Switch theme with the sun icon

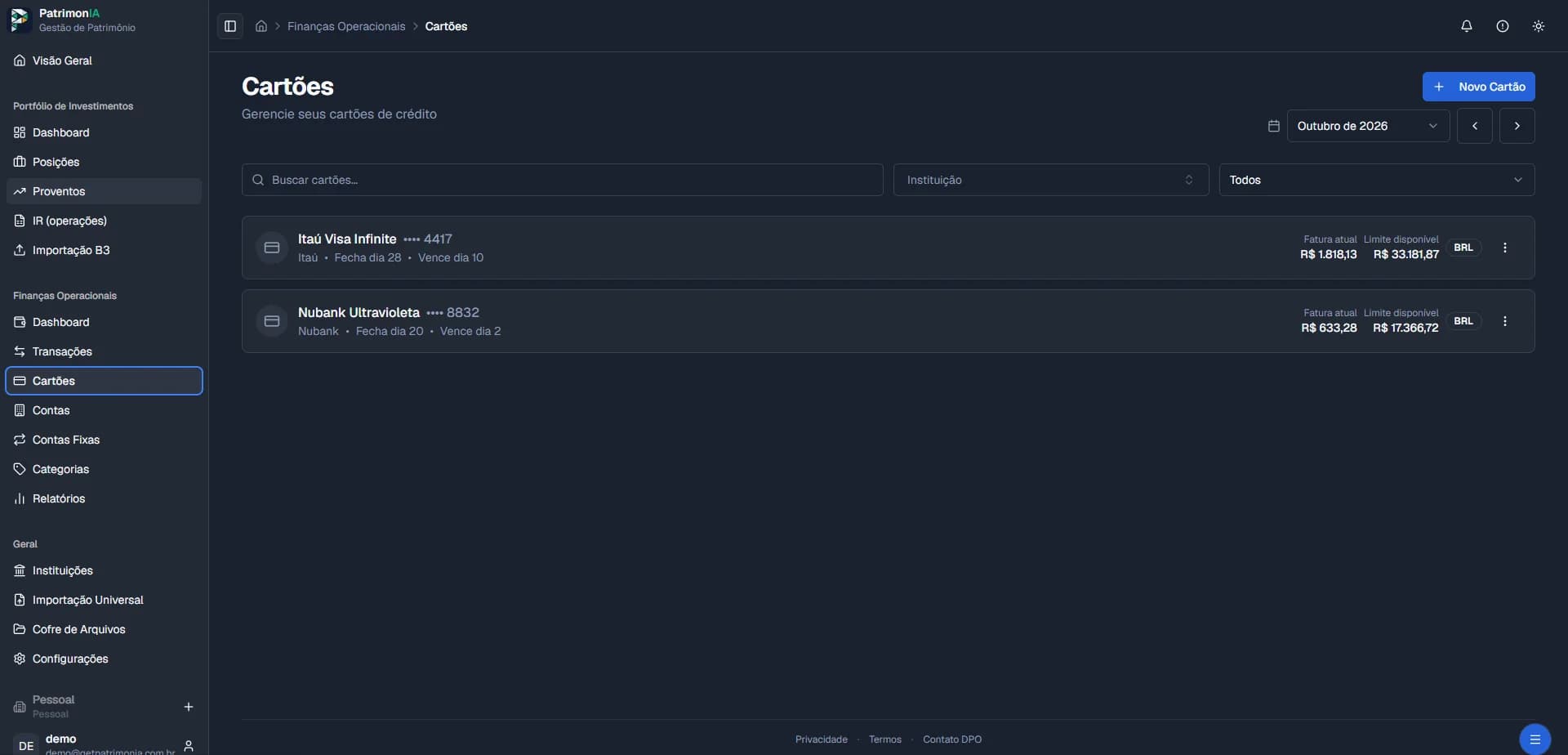click(1539, 26)
